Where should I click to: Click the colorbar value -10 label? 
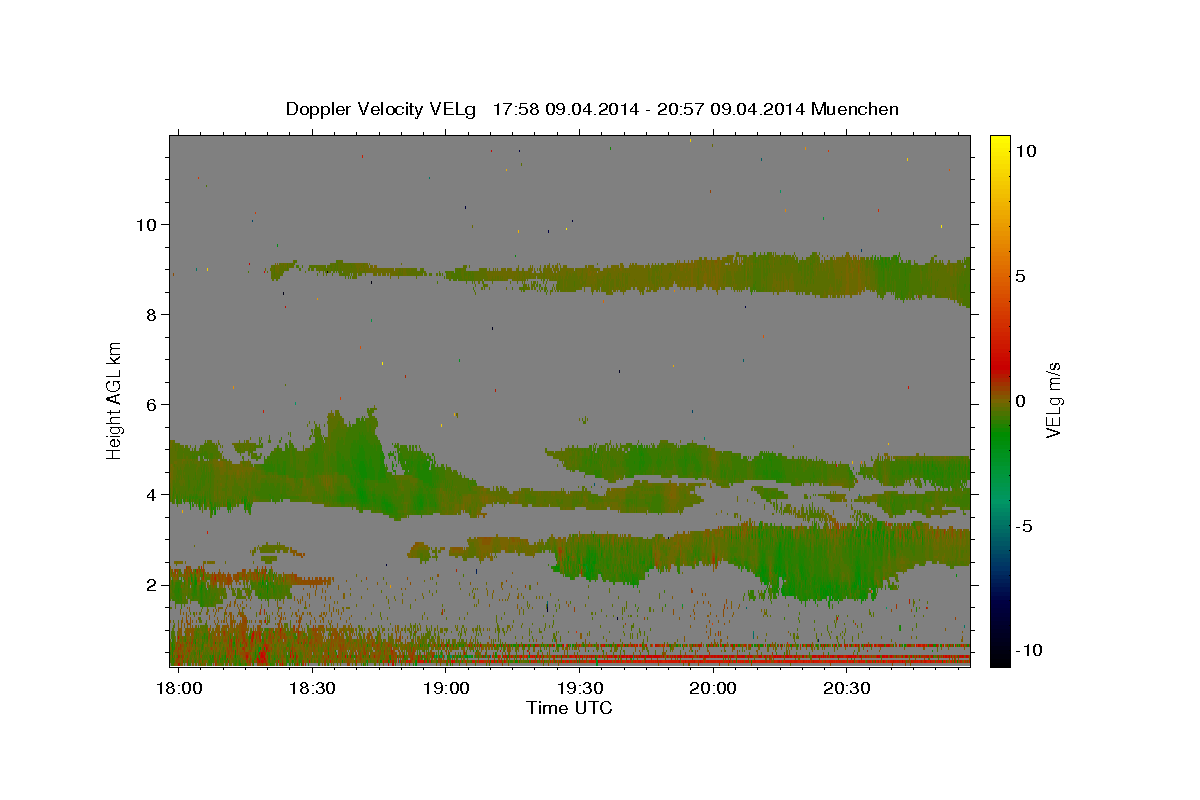click(1027, 650)
